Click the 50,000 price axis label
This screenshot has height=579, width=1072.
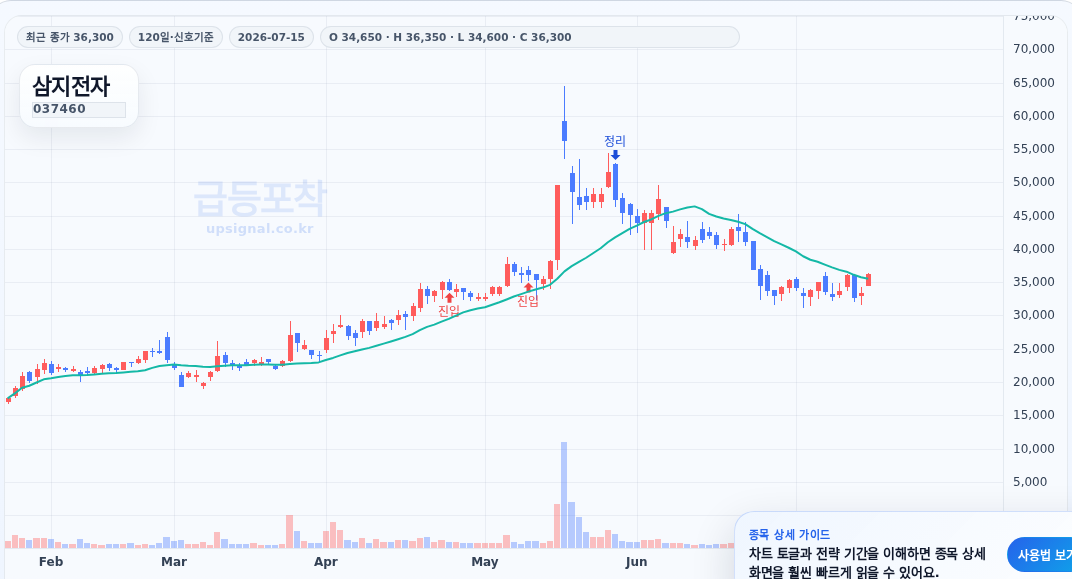point(1034,182)
